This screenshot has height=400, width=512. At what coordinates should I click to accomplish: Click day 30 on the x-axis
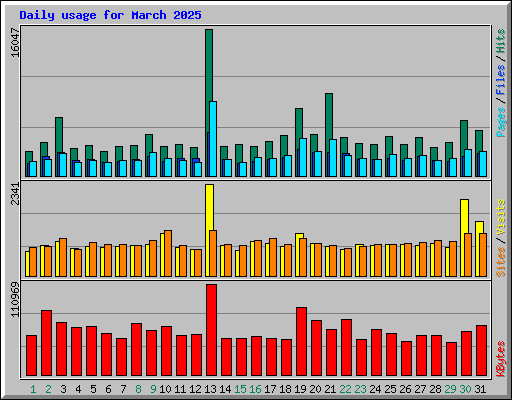point(465,389)
